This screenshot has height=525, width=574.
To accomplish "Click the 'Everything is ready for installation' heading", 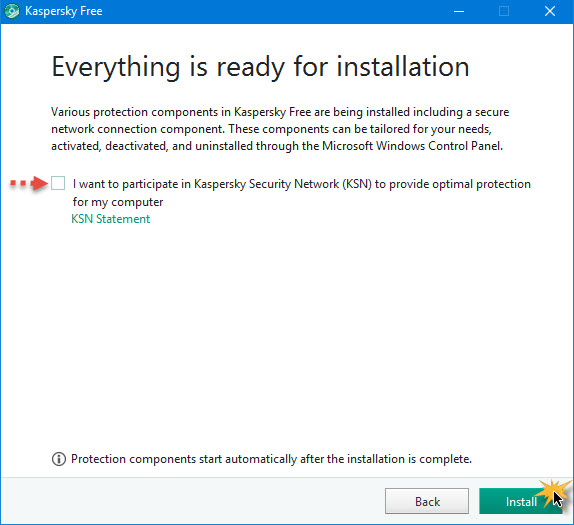I will (260, 67).
